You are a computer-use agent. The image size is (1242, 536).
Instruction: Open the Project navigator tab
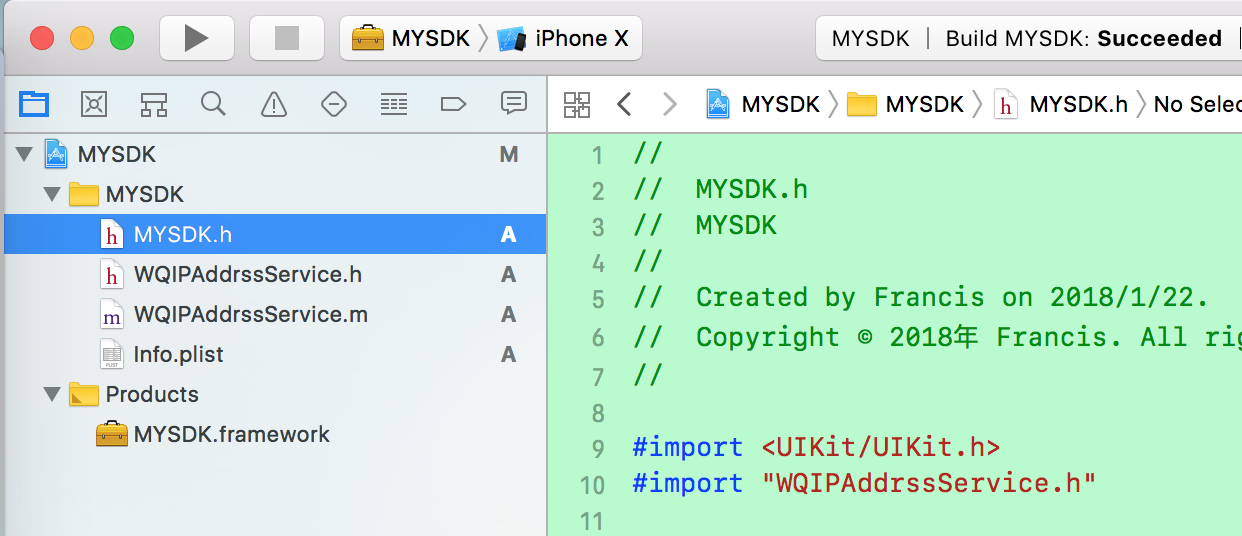pyautogui.click(x=34, y=103)
